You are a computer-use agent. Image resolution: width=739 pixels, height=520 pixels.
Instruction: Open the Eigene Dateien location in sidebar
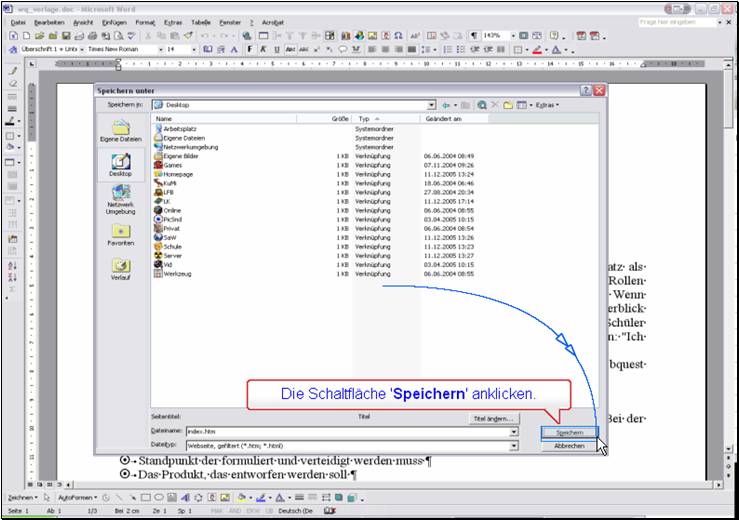click(120, 131)
